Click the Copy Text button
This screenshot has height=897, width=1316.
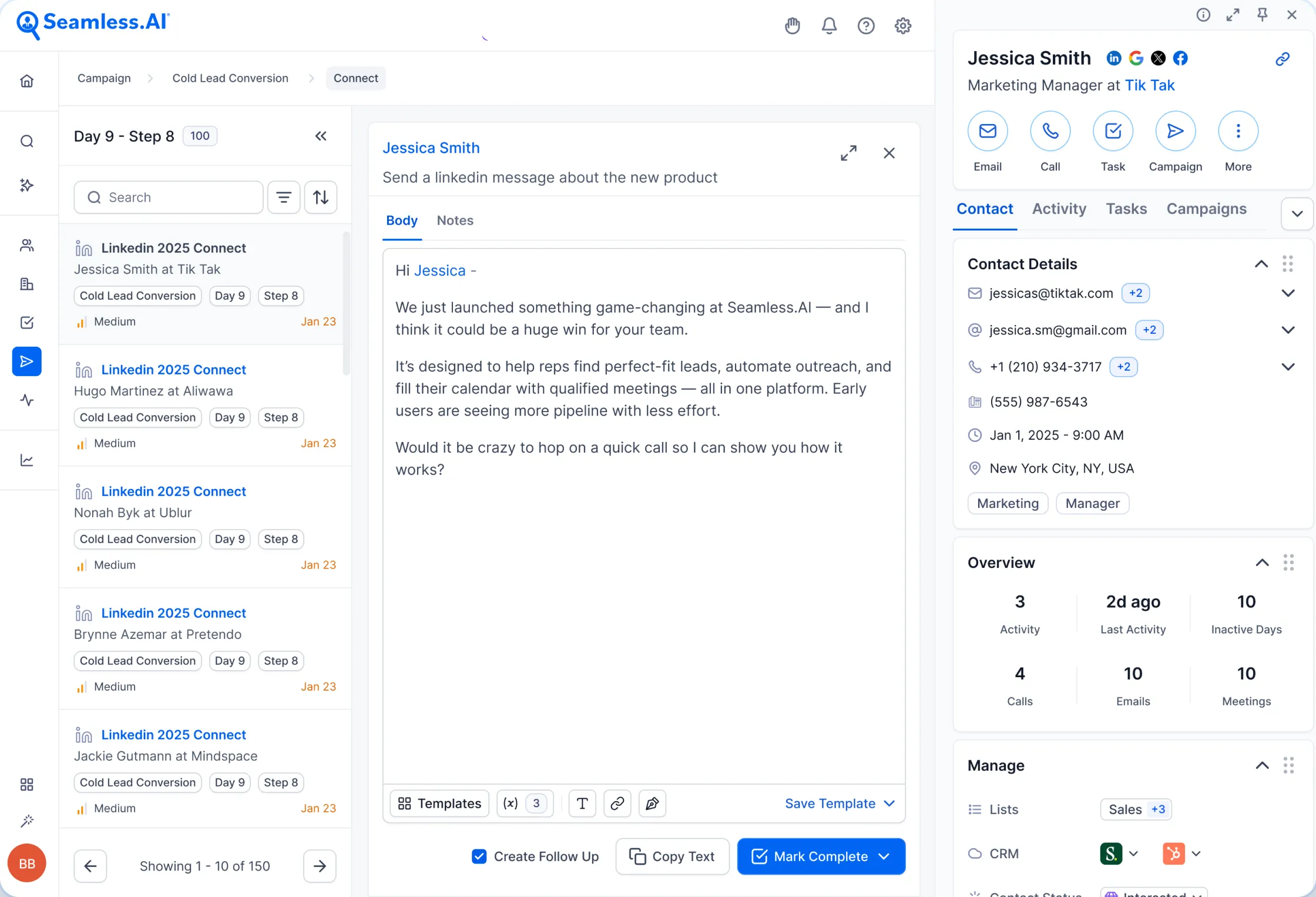coord(672,856)
